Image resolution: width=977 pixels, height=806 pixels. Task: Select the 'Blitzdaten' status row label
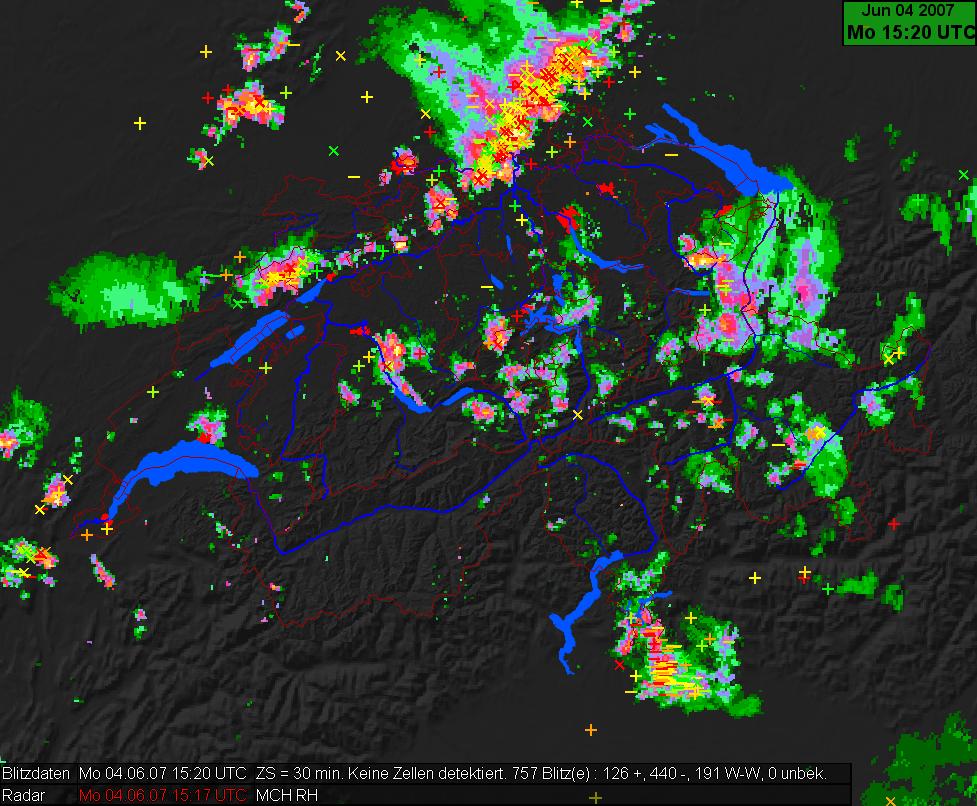click(x=36, y=774)
